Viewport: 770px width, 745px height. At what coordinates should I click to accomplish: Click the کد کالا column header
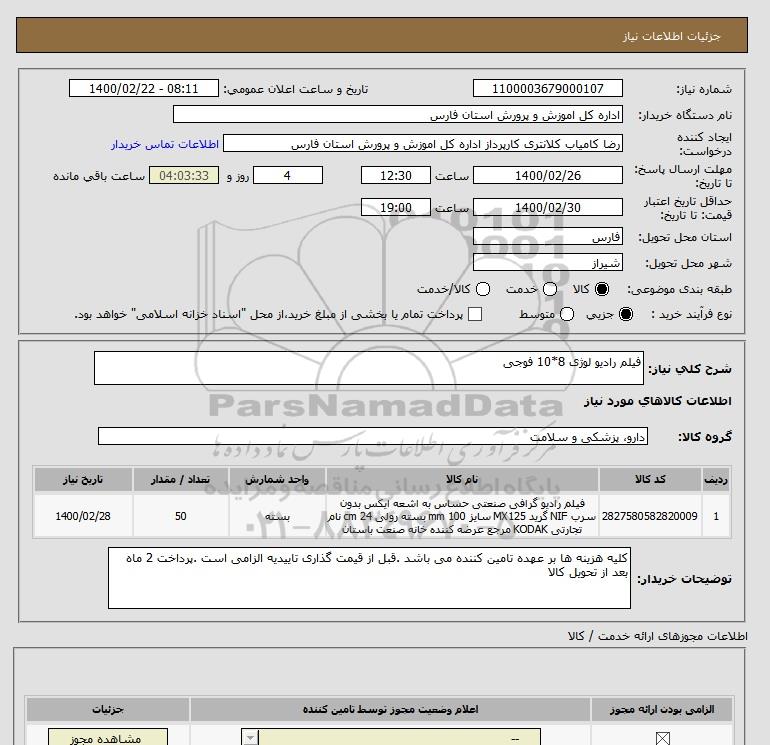tap(650, 479)
